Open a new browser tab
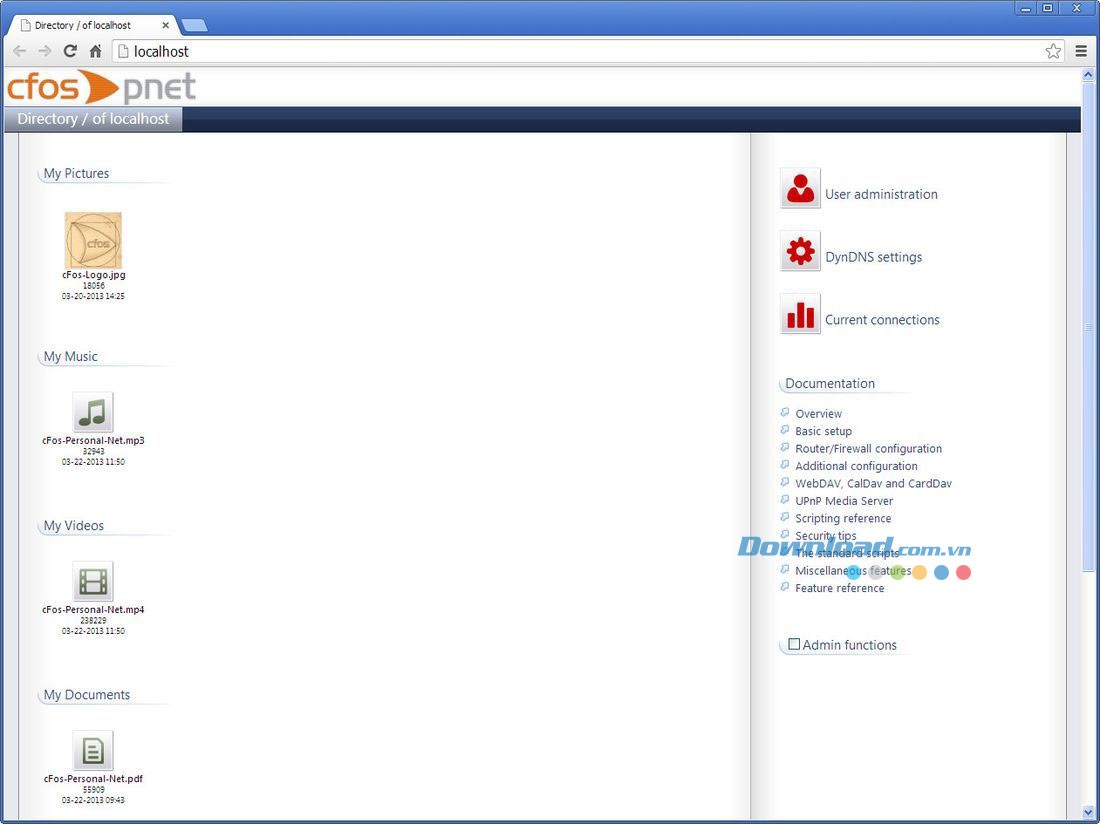The width and height of the screenshot is (1100, 824). click(194, 25)
